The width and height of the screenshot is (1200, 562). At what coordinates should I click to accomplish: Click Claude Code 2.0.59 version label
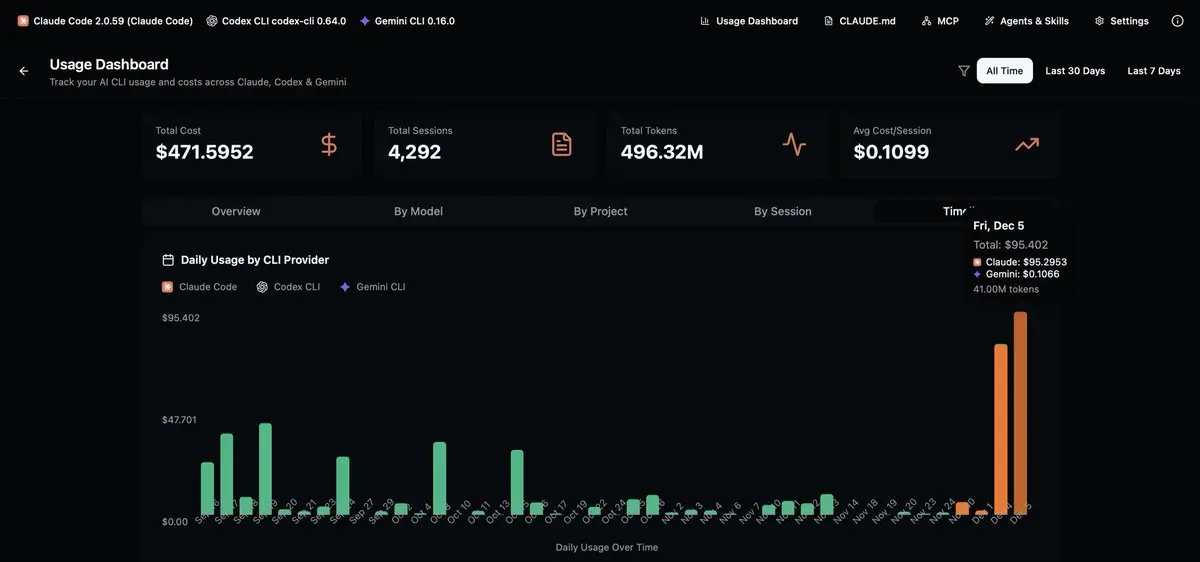pyautogui.click(x=113, y=21)
